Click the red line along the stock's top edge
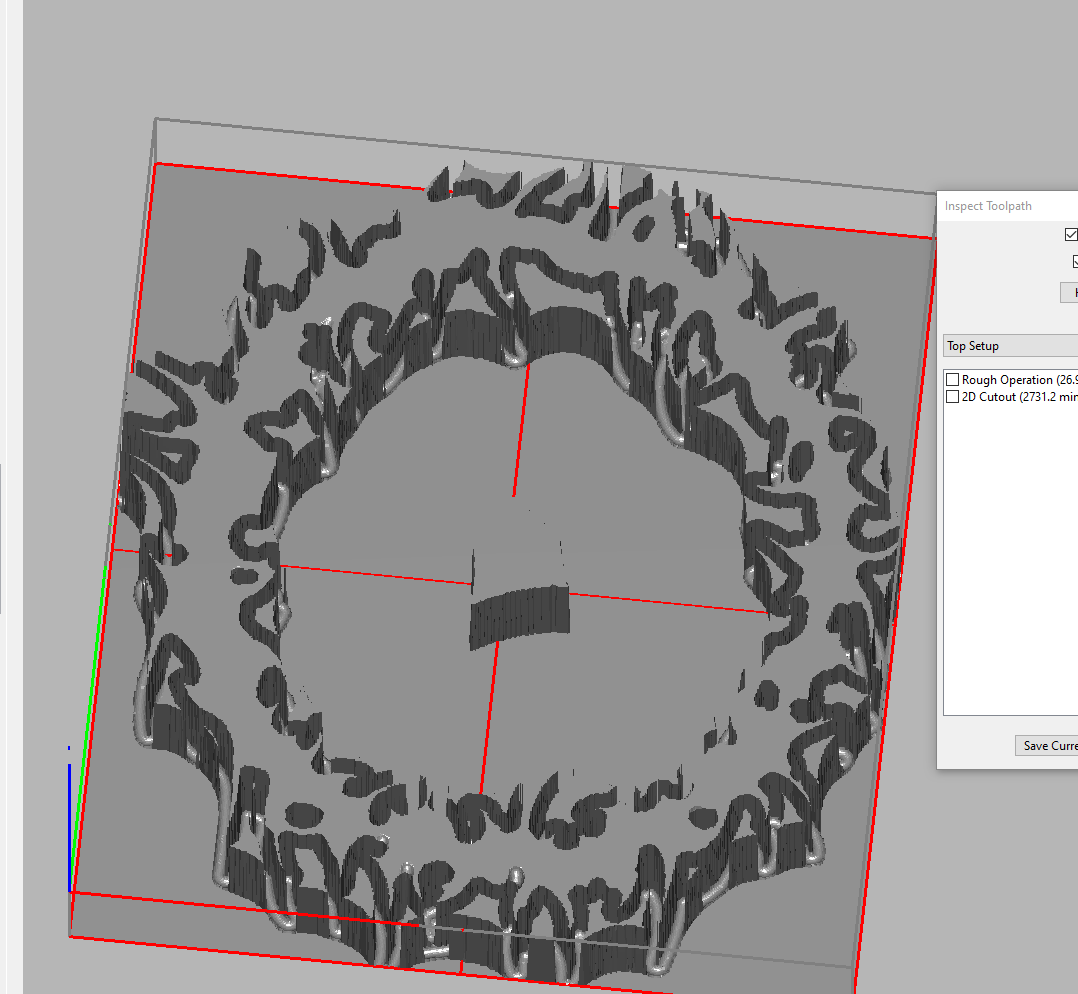This screenshot has width=1078, height=994. pos(540,200)
